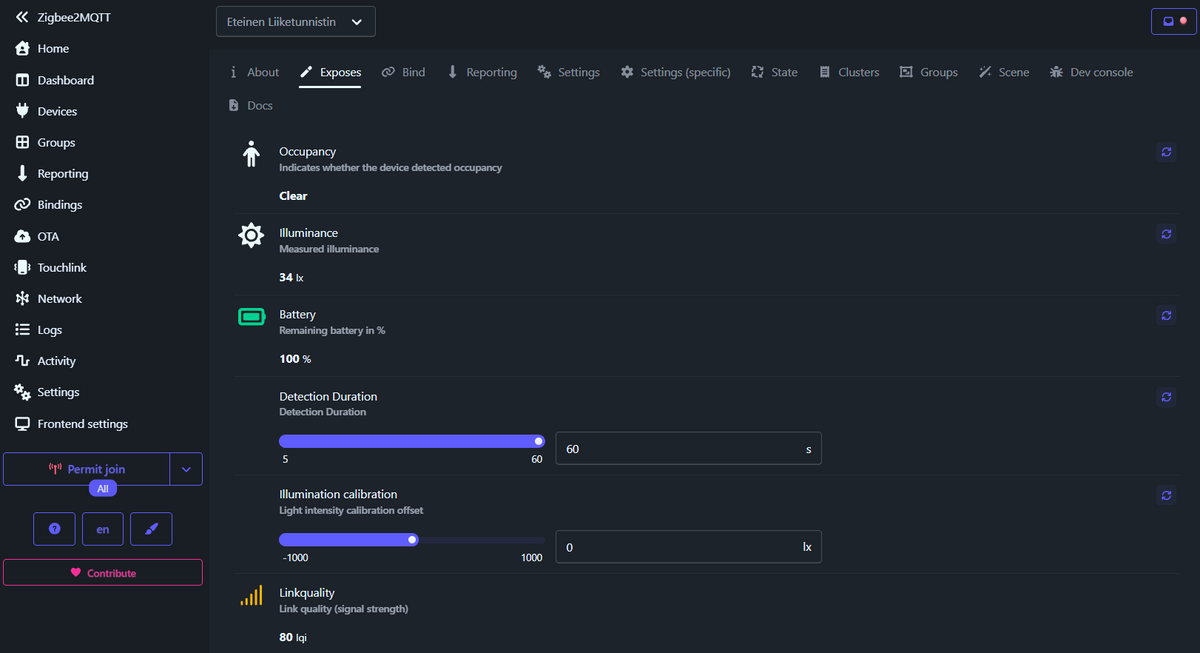
Task: Click the Permit join button
Action: tap(87, 469)
